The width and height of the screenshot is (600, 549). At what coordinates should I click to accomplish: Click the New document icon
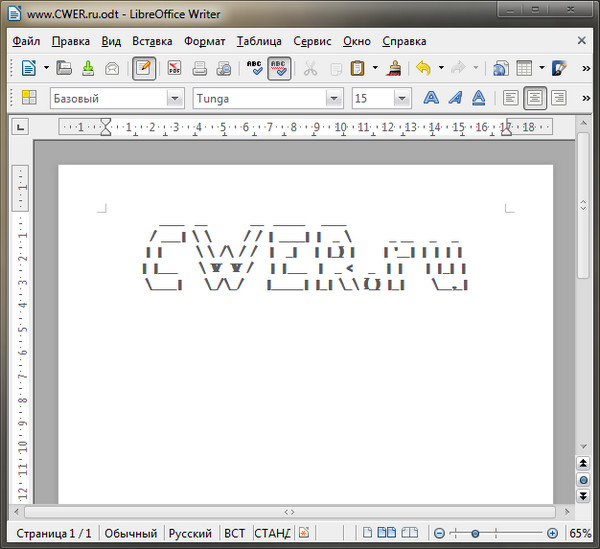click(28, 68)
